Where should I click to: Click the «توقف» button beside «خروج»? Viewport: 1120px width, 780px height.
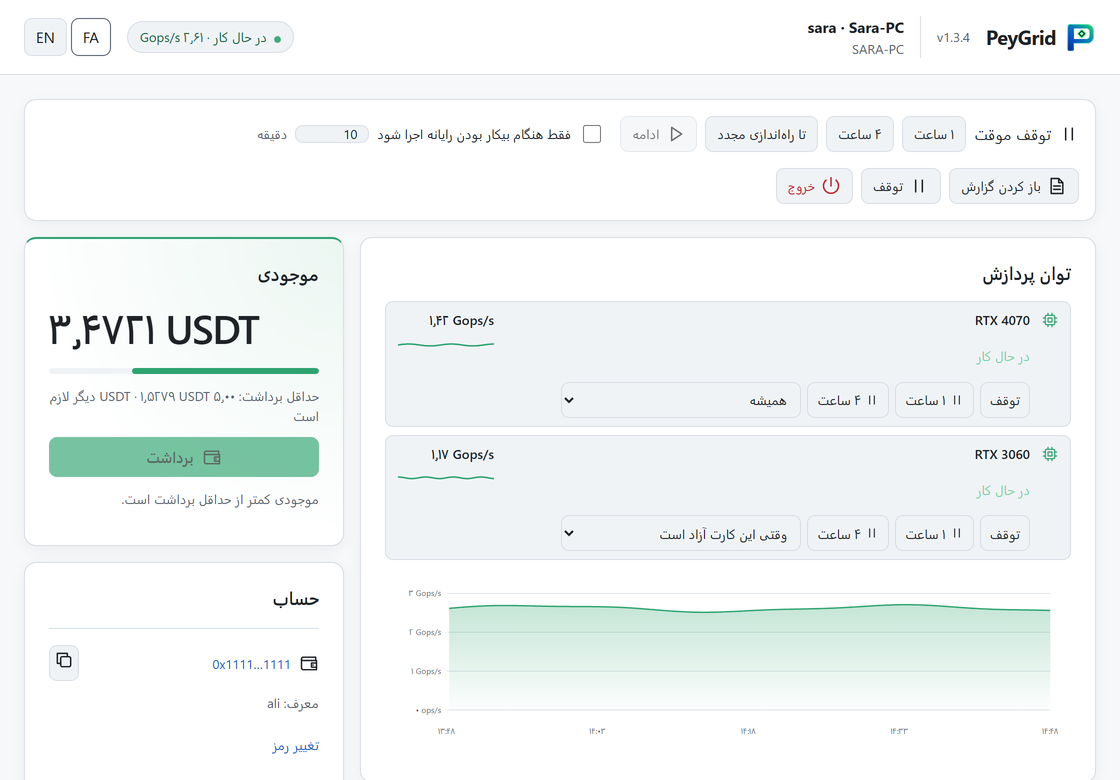[900, 186]
